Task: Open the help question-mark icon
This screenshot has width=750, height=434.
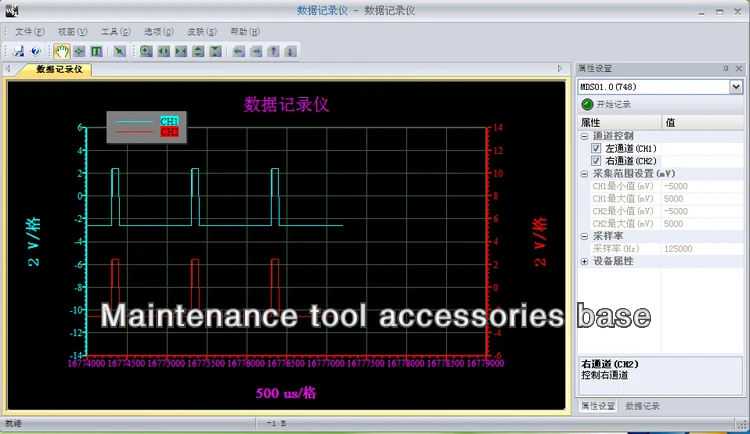Action: coord(35,51)
